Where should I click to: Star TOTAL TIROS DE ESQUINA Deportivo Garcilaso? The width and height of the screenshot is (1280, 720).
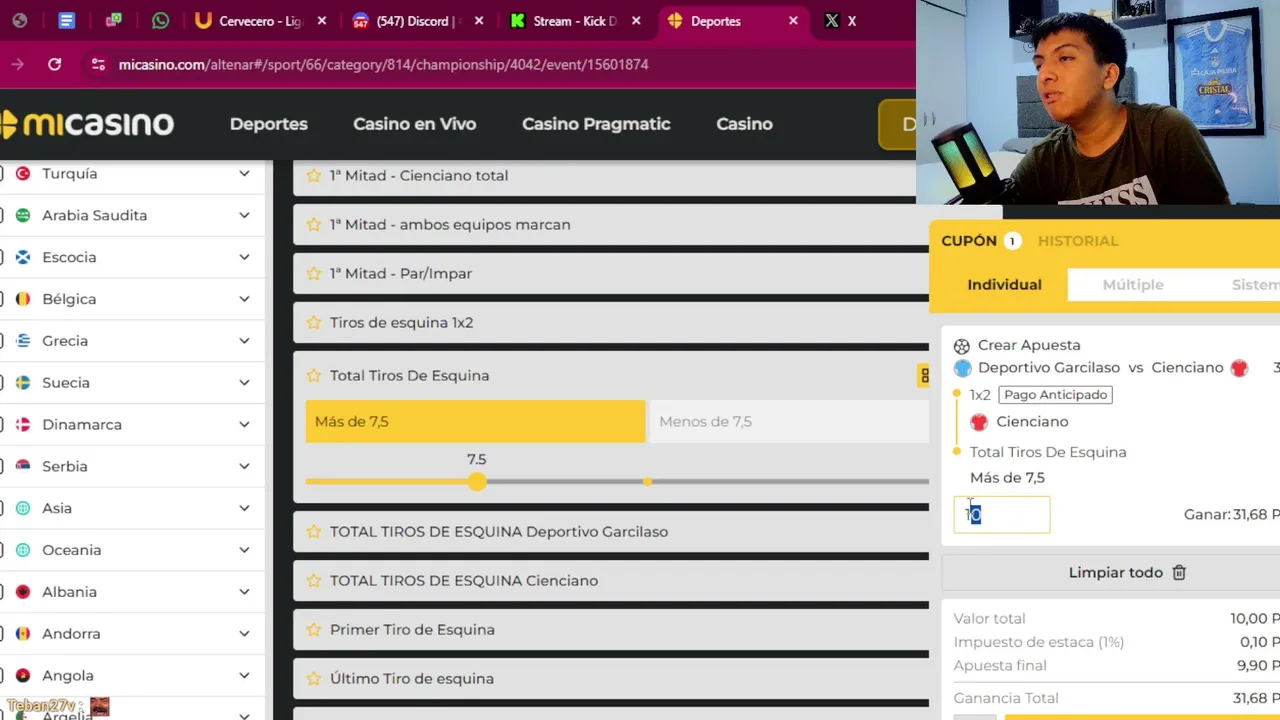click(x=314, y=532)
